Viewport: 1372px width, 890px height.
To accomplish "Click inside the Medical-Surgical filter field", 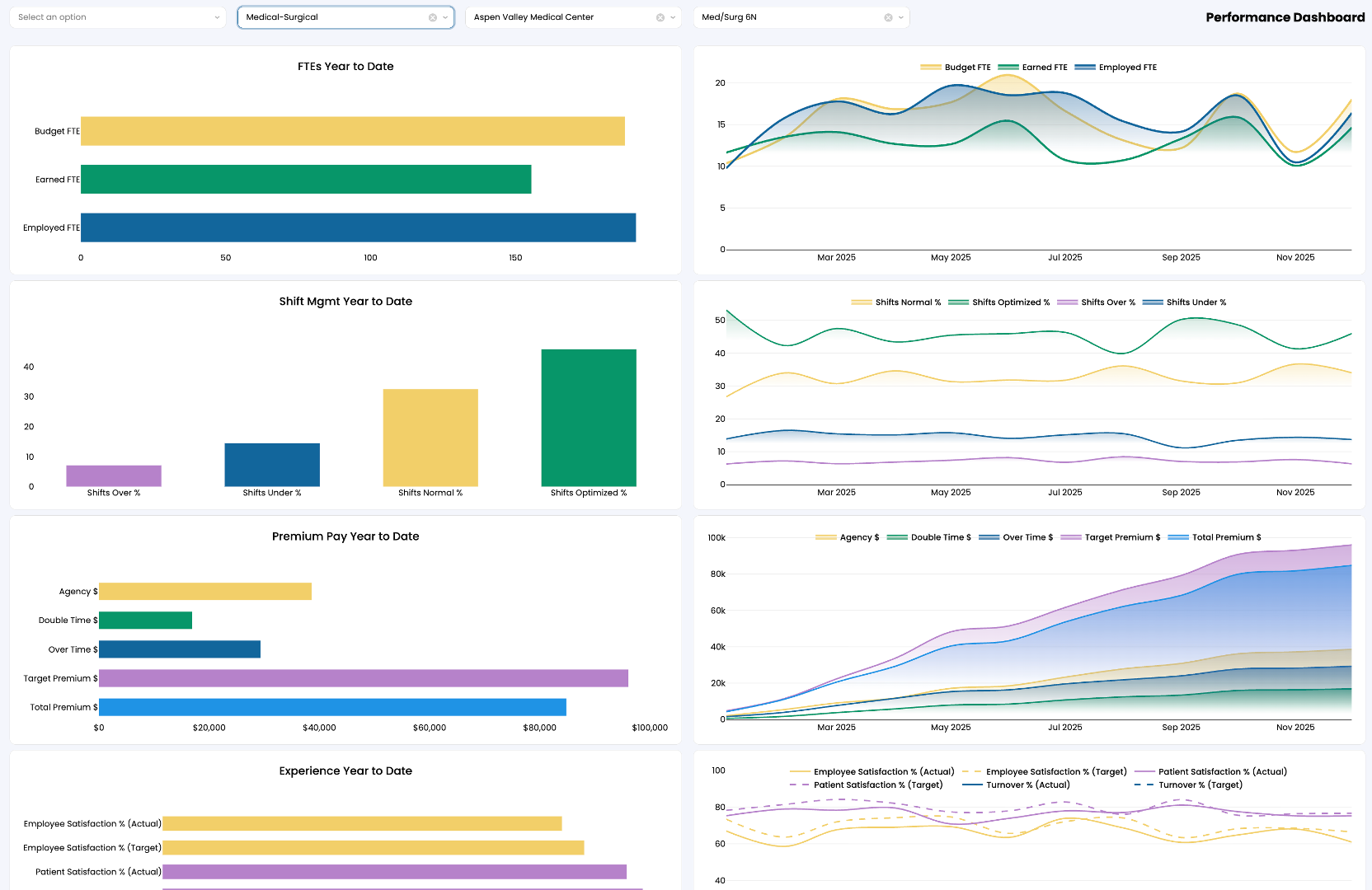I will point(330,16).
